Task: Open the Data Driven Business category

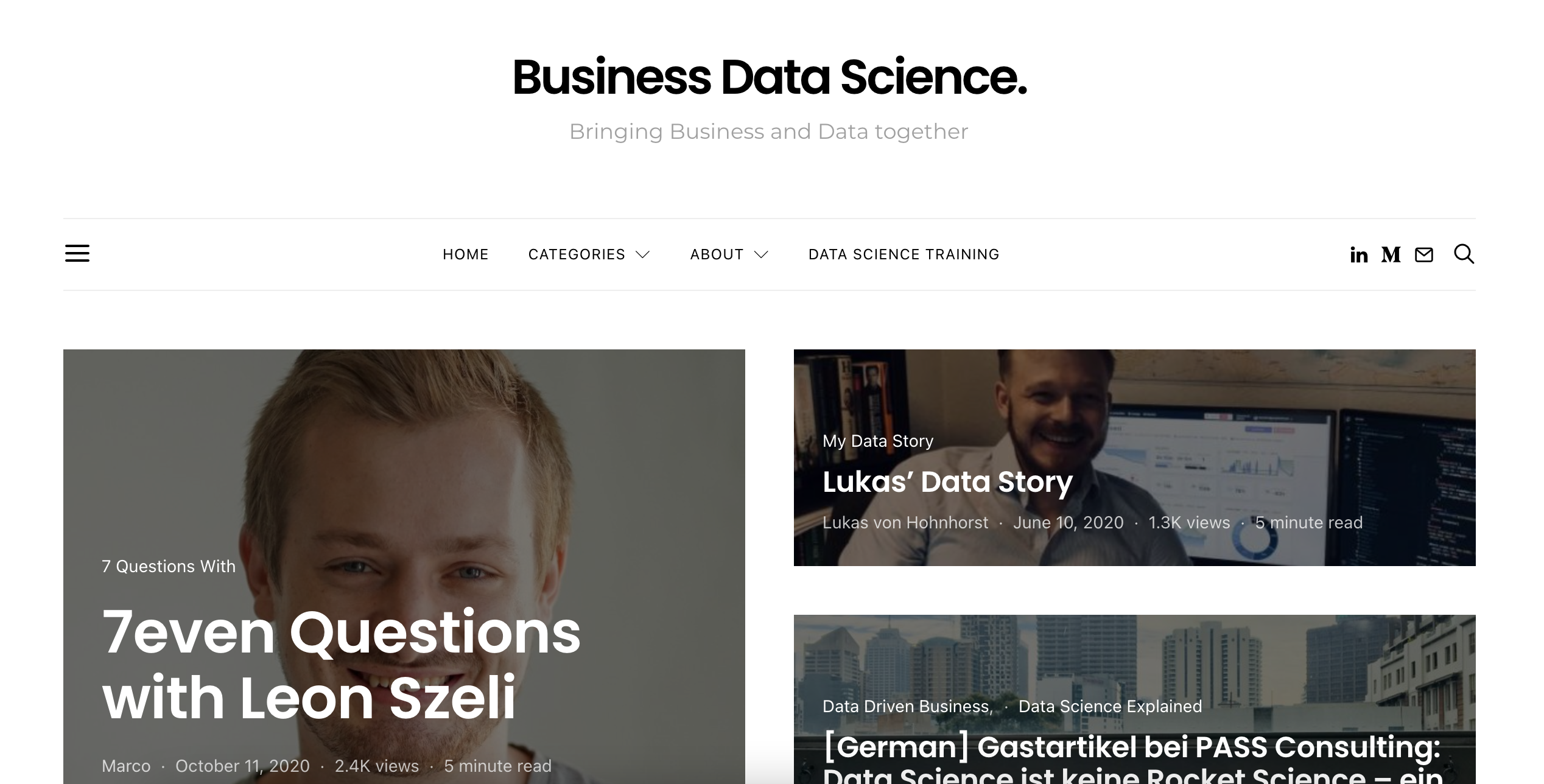Action: 908,706
